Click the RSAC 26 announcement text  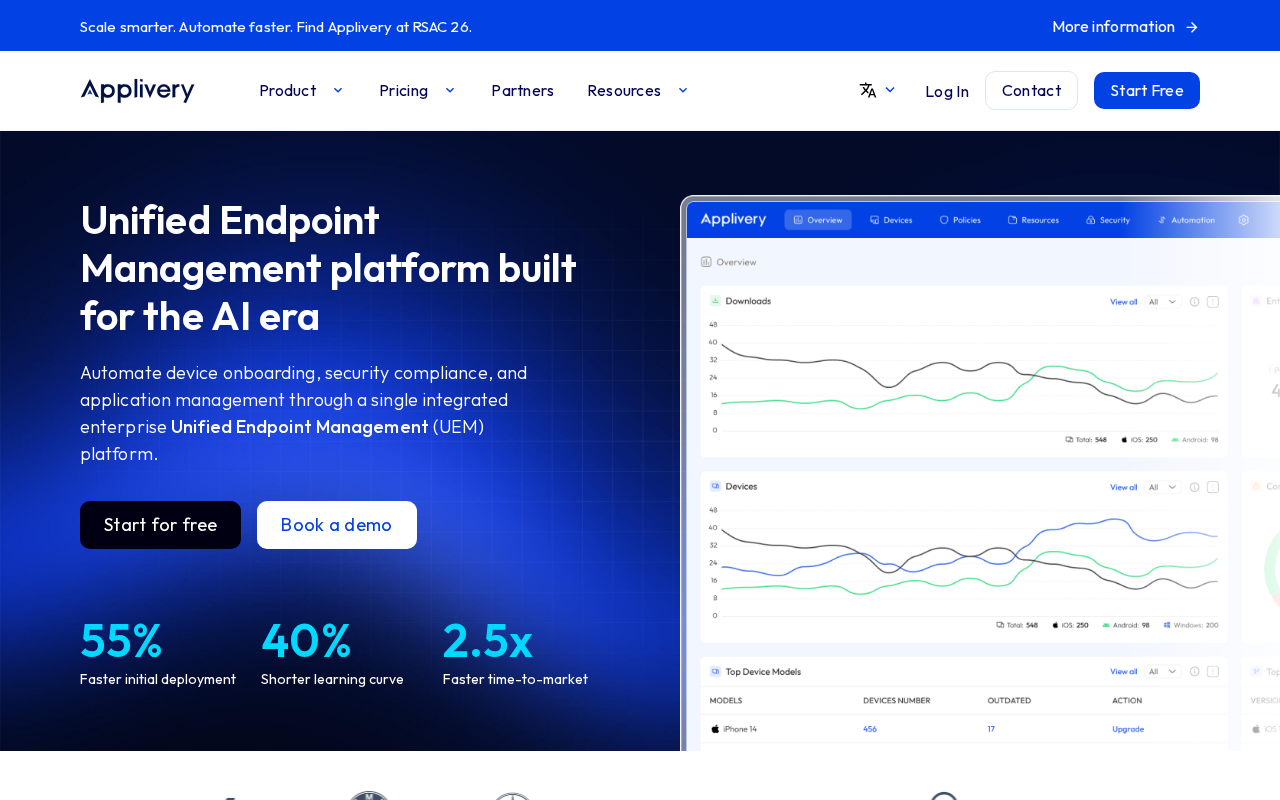[x=276, y=27]
